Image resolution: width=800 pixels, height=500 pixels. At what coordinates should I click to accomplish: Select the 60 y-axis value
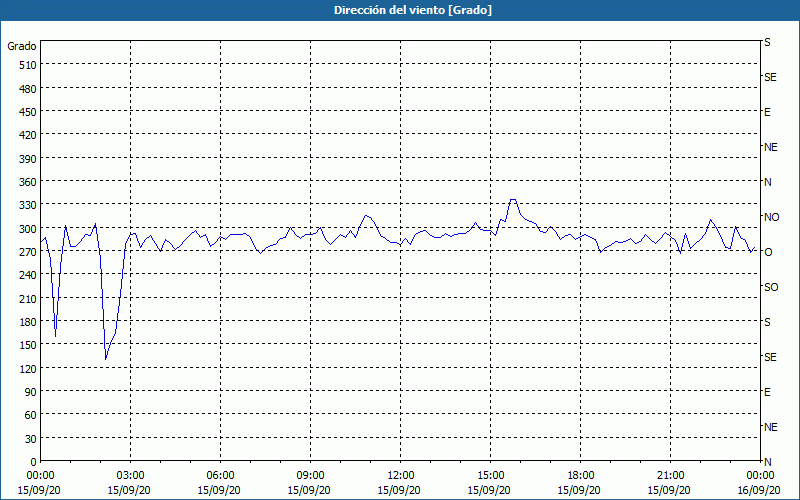click(x=31, y=415)
